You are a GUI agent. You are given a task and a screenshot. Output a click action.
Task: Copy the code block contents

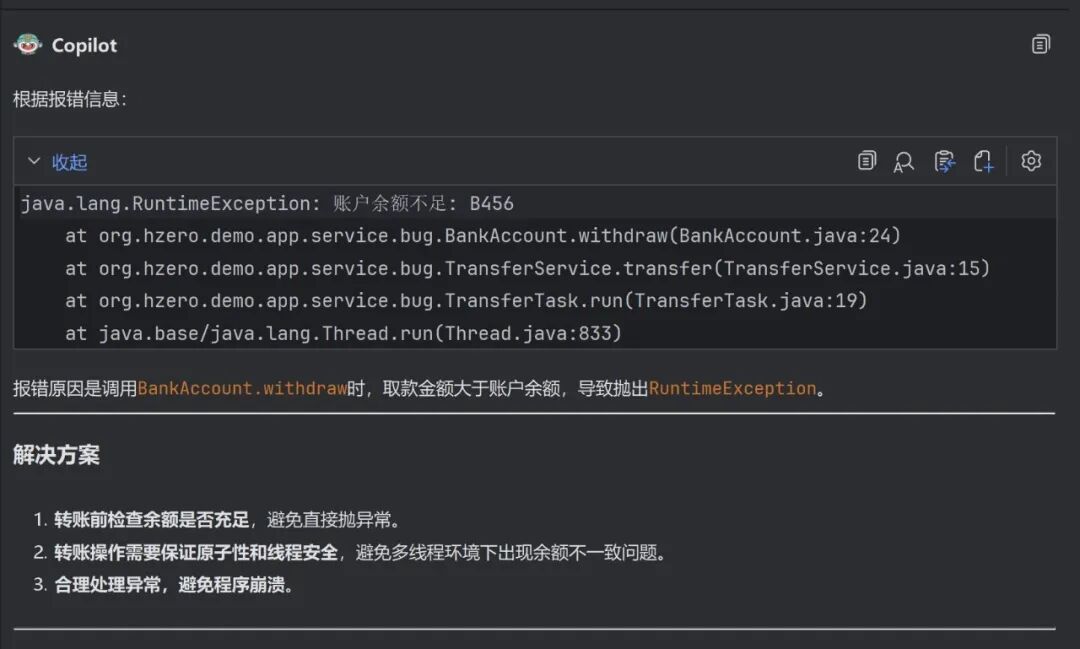pyautogui.click(x=867, y=161)
